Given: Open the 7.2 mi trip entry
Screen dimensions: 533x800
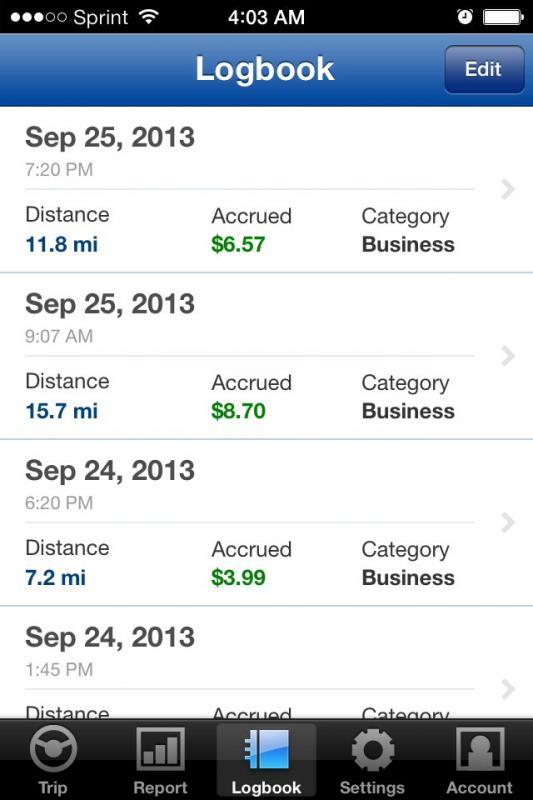Looking at the screenshot, I should pos(56,578).
